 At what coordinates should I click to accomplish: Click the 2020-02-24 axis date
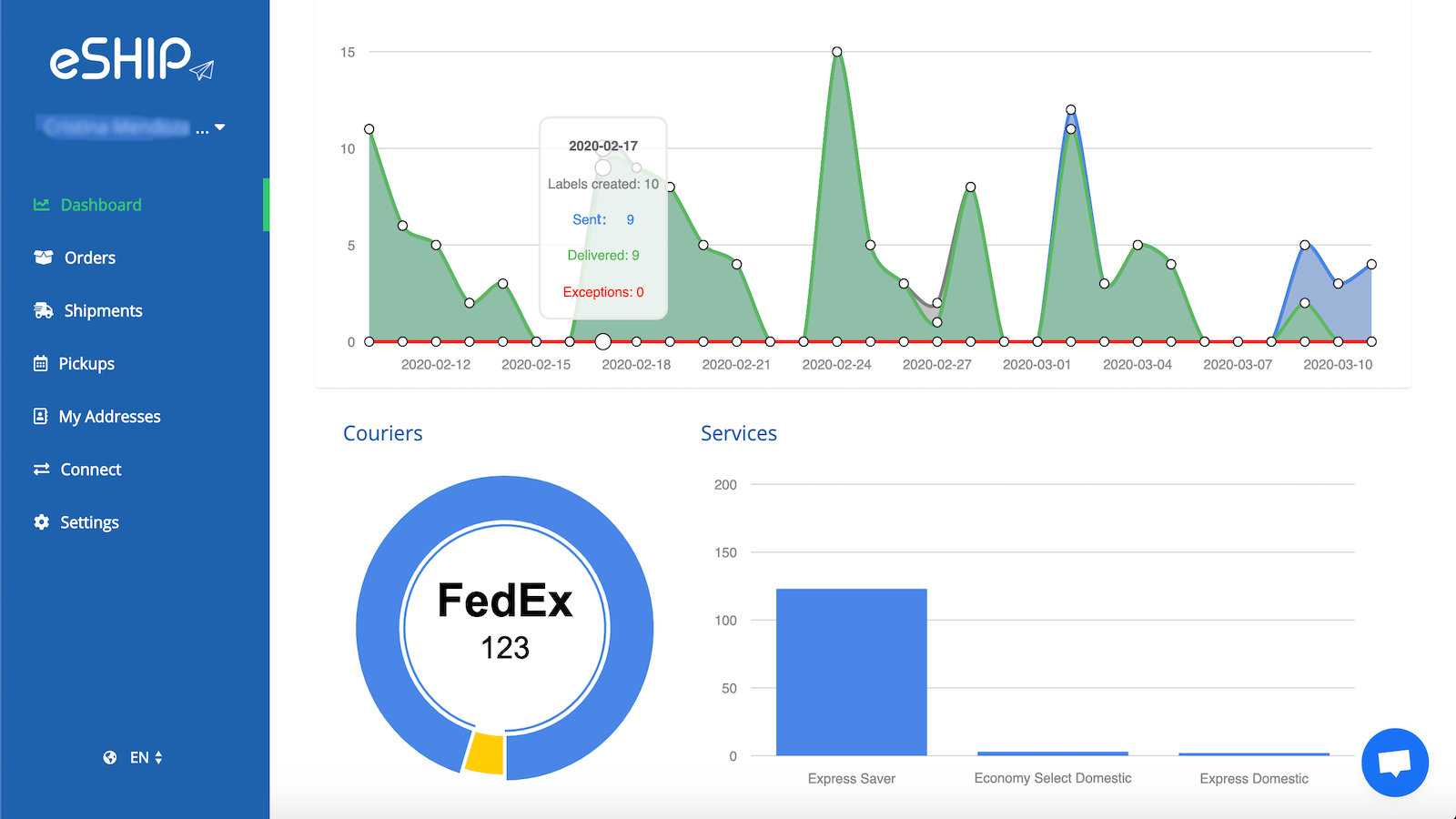pyautogui.click(x=837, y=365)
